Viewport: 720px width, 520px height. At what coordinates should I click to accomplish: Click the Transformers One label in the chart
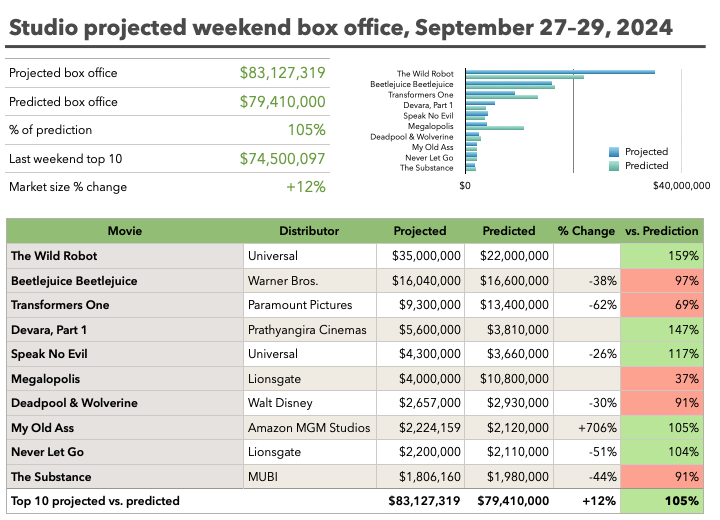click(x=421, y=95)
